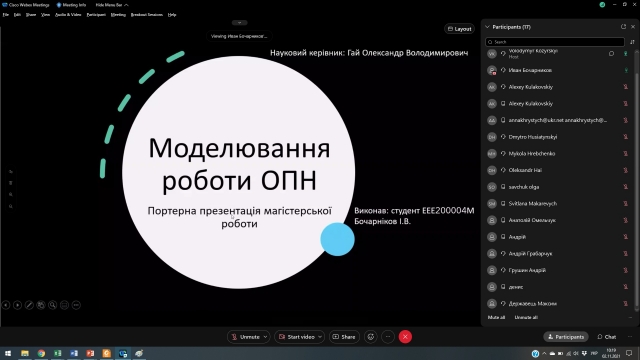Click the magnifier zoom icon in viewer toolbar
Viewport: 640px width, 360px height.
click(x=53, y=305)
